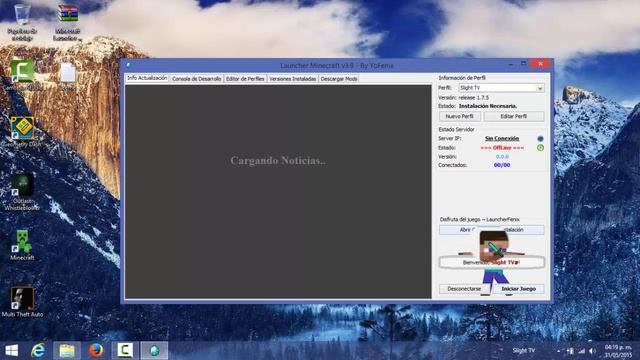Click the taskbar clock and date
Screen dimensions: 640x360
618,351
